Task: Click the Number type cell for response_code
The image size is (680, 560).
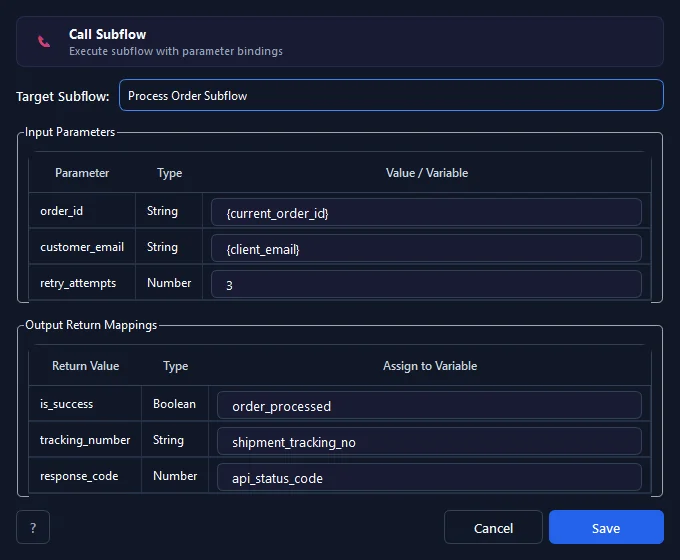Action: (x=175, y=476)
